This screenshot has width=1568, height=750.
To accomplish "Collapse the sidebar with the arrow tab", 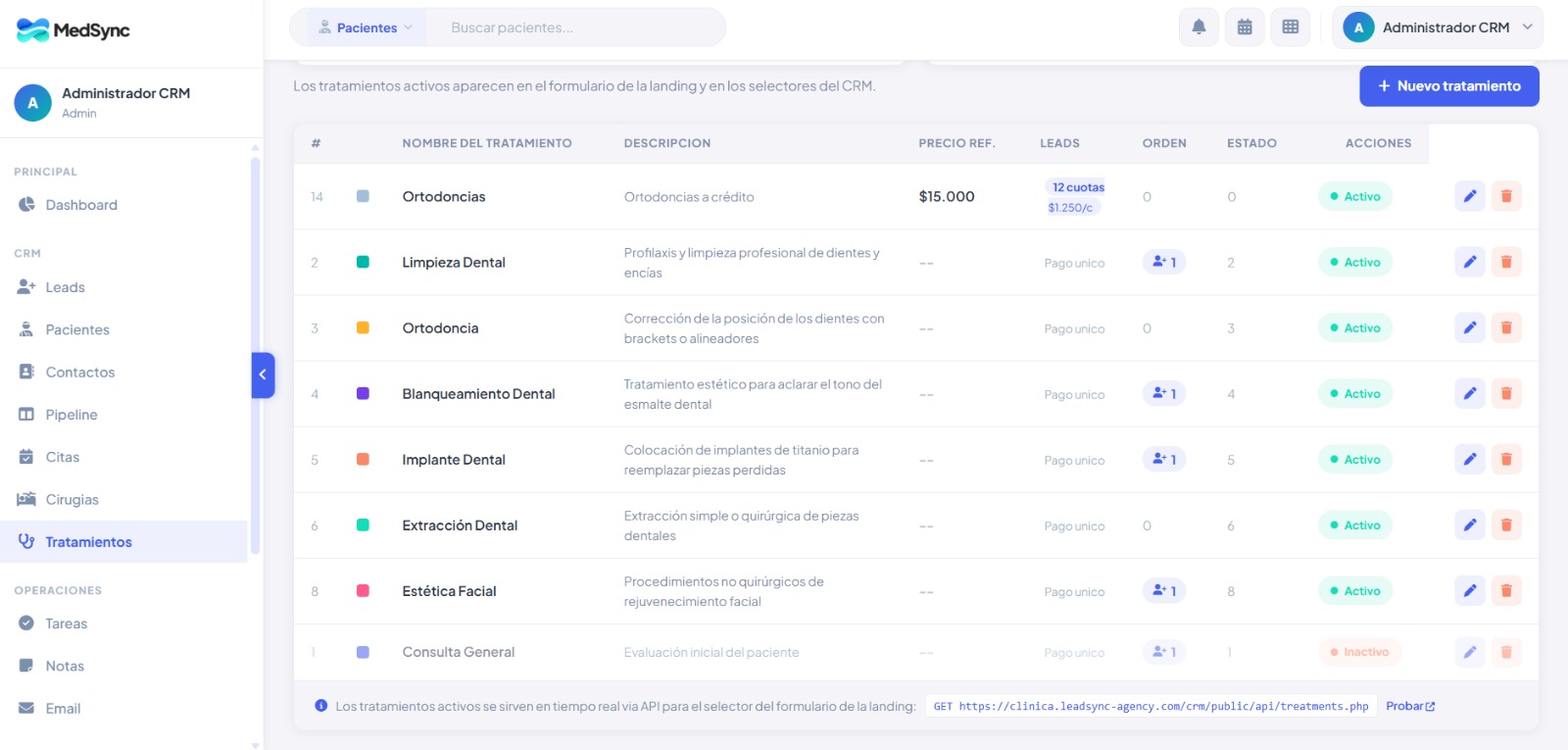I will tap(263, 375).
